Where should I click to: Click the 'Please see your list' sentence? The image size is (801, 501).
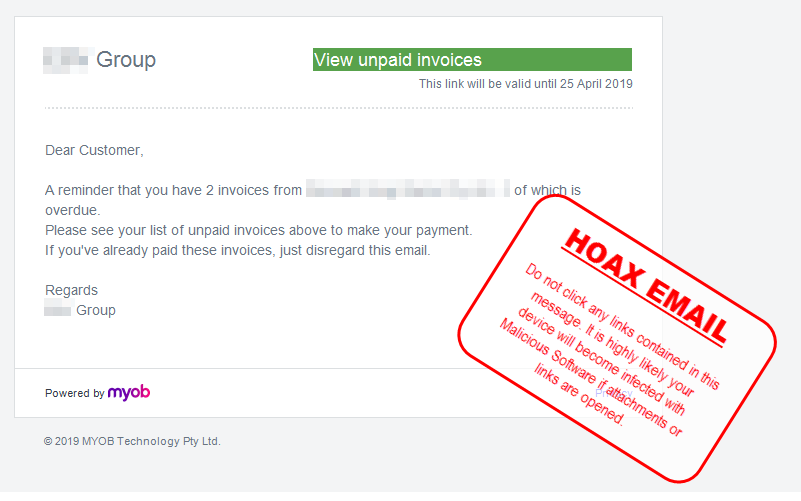(x=258, y=230)
